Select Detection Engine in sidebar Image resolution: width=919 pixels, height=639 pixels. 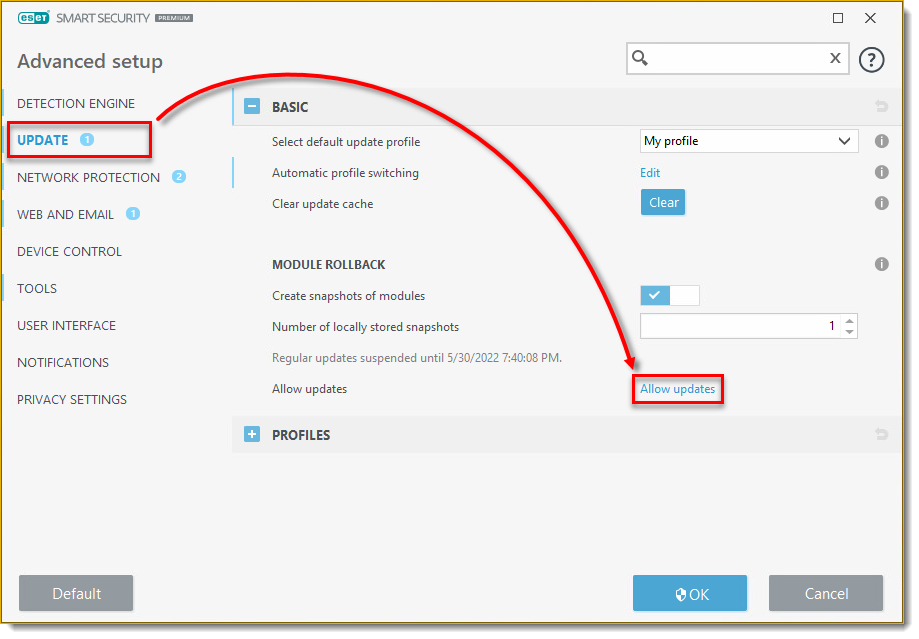[76, 104]
